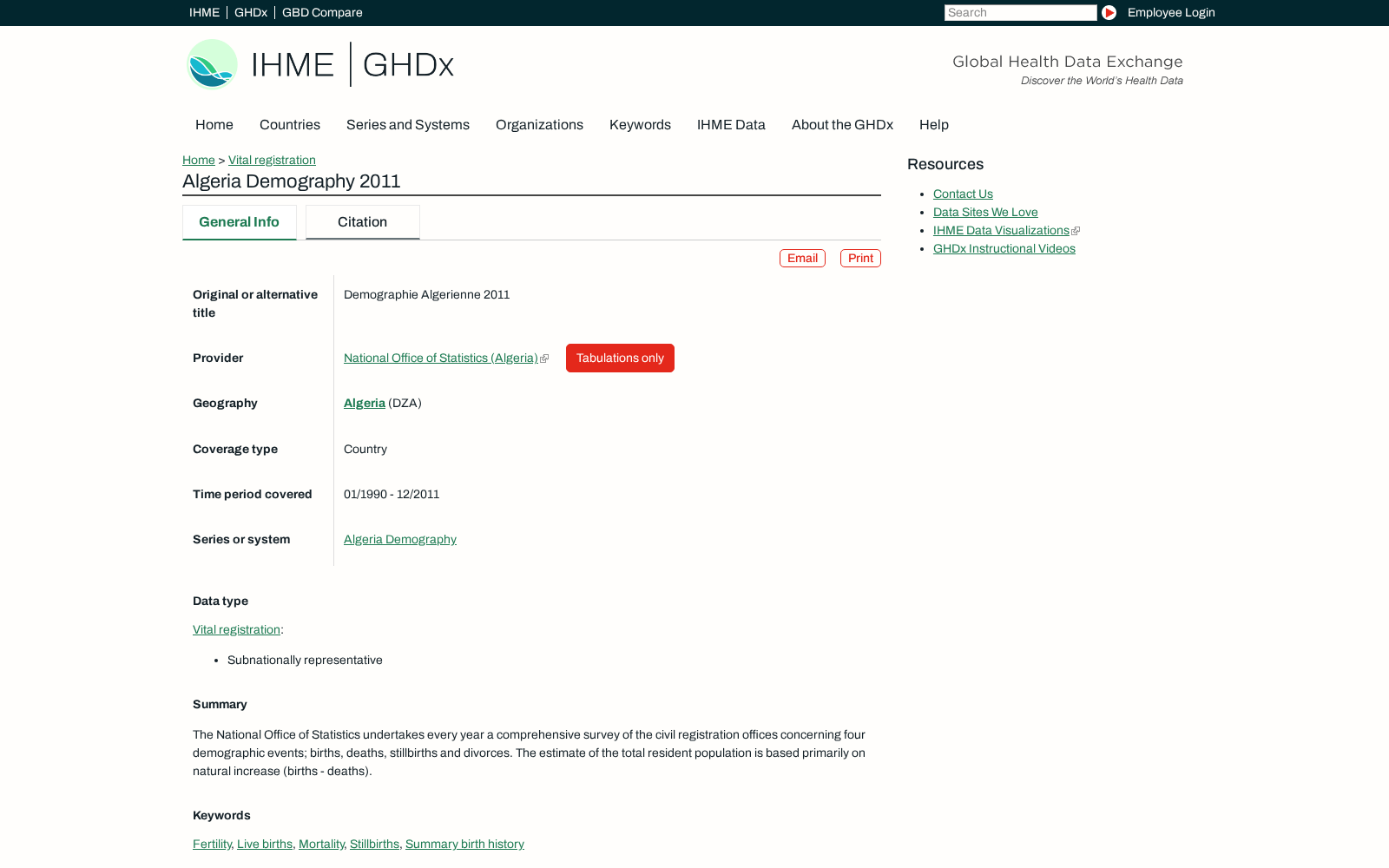The height and width of the screenshot is (868, 1389).
Task: Click the external link icon beside IHME Data Visualizations
Action: (x=1076, y=231)
